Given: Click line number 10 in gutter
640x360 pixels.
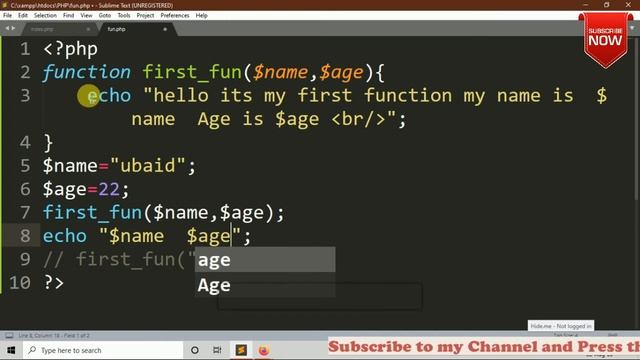Looking at the screenshot, I should (20, 282).
